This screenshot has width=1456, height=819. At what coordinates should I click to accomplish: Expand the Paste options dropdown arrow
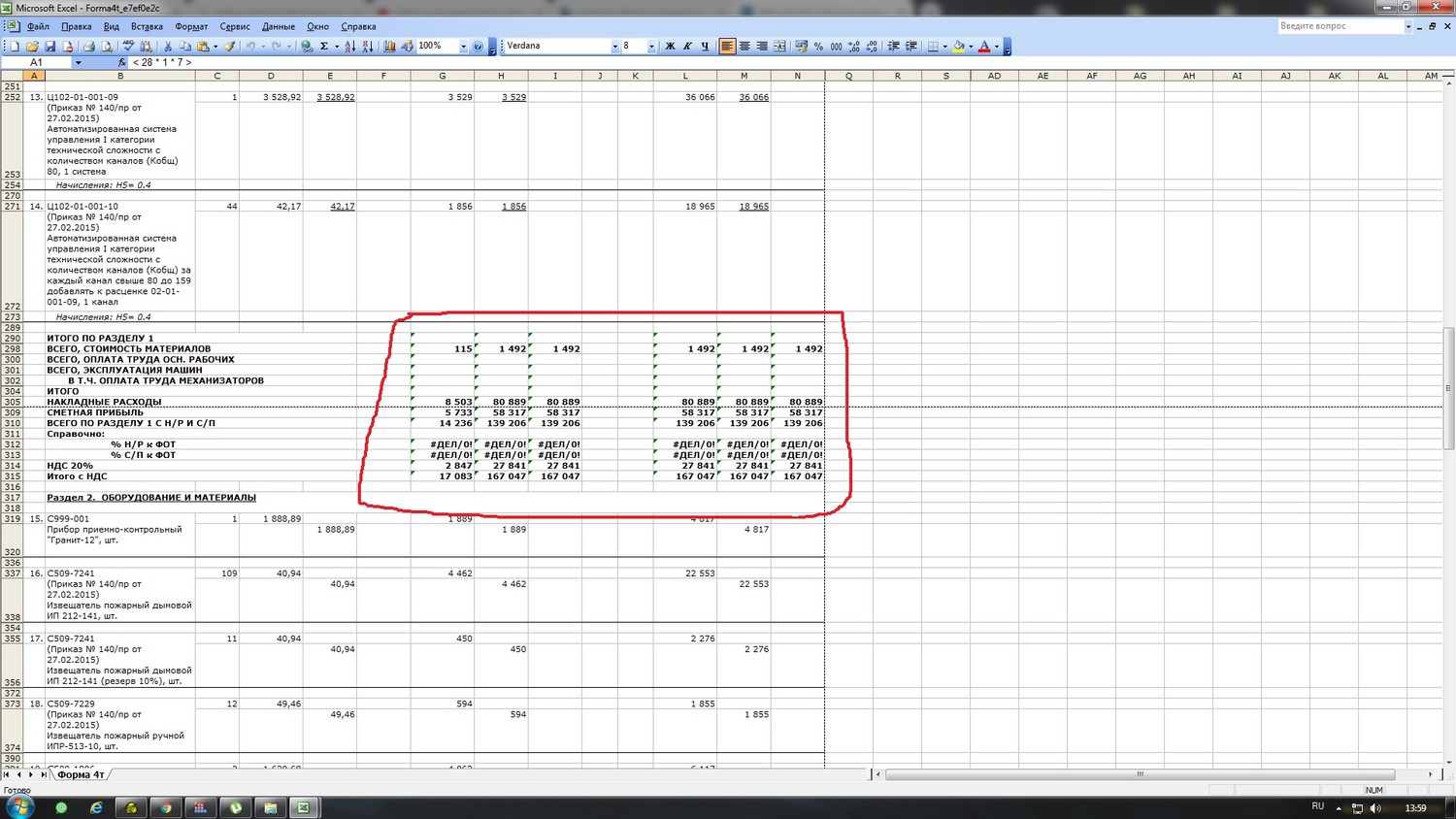[x=215, y=46]
